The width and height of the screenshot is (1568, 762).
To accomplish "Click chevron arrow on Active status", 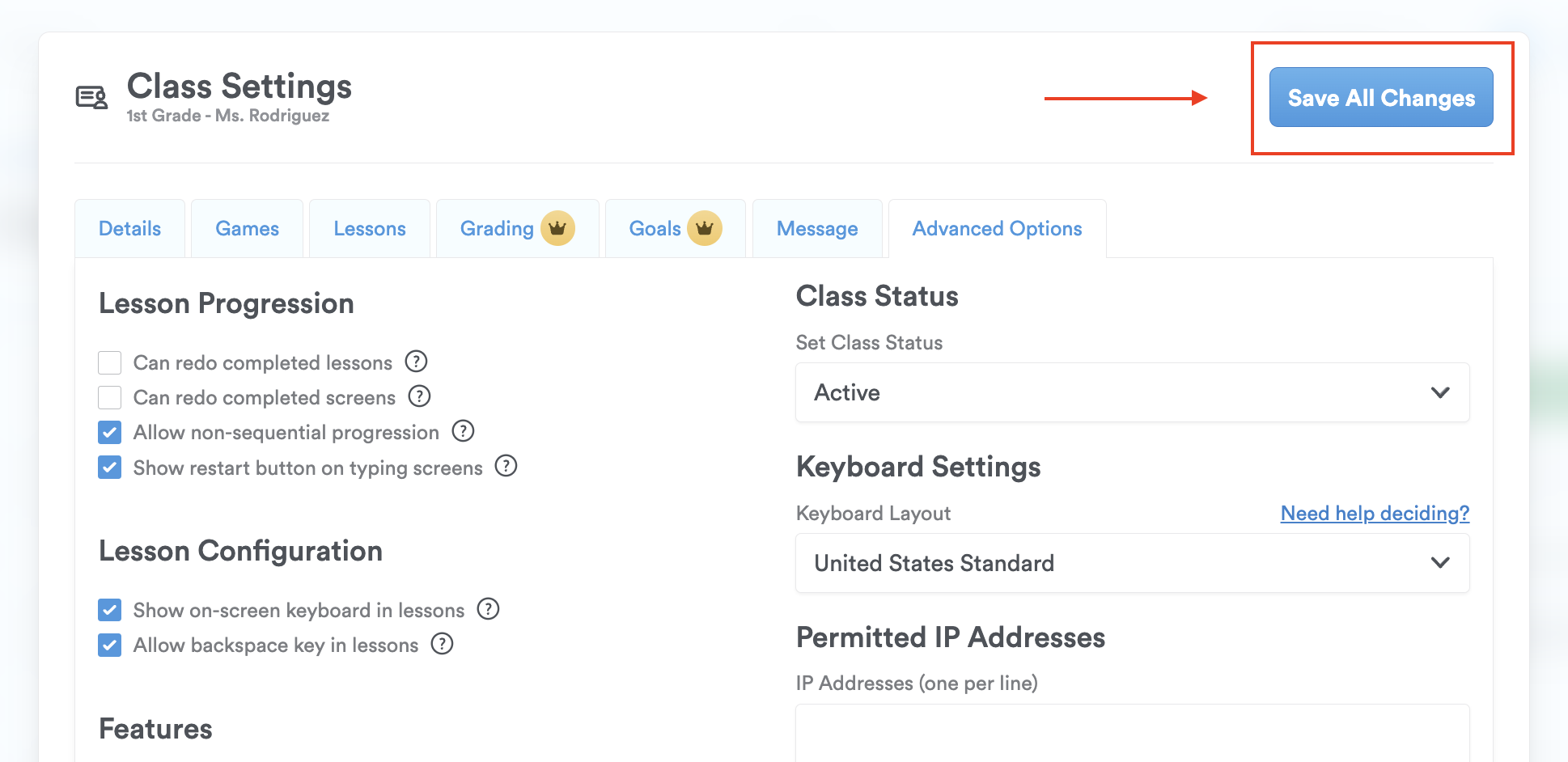I will tap(1439, 392).
